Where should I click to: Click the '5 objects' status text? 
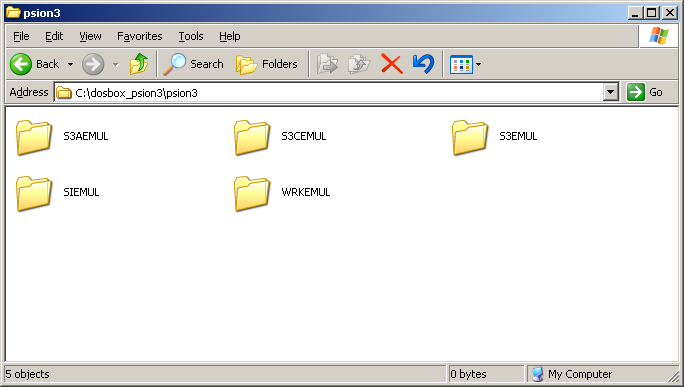27,374
